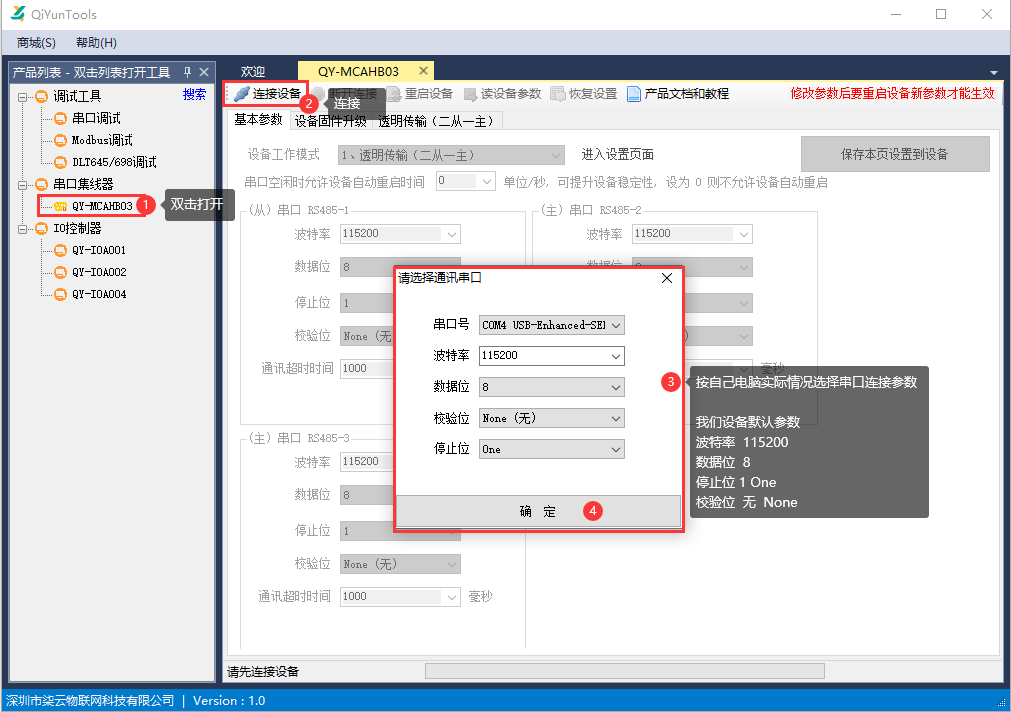Collapse the 调试工具 tree node
The image size is (1011, 712).
[x=22, y=97]
